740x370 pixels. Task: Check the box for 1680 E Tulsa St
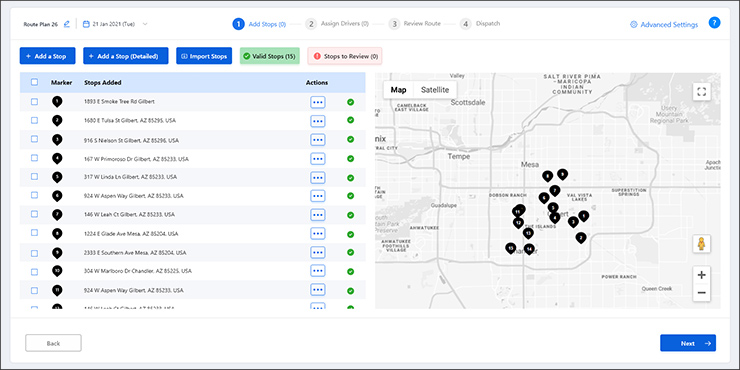34,120
